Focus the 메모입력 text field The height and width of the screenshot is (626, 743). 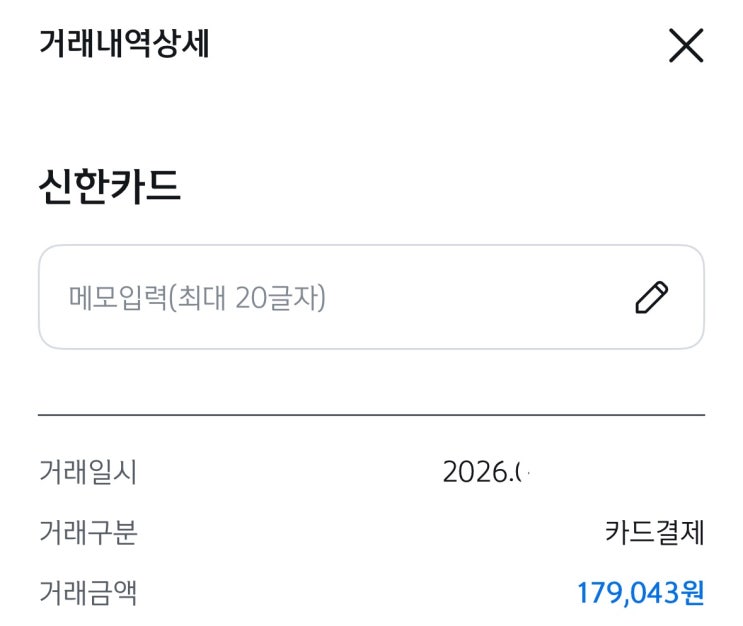coord(371,297)
